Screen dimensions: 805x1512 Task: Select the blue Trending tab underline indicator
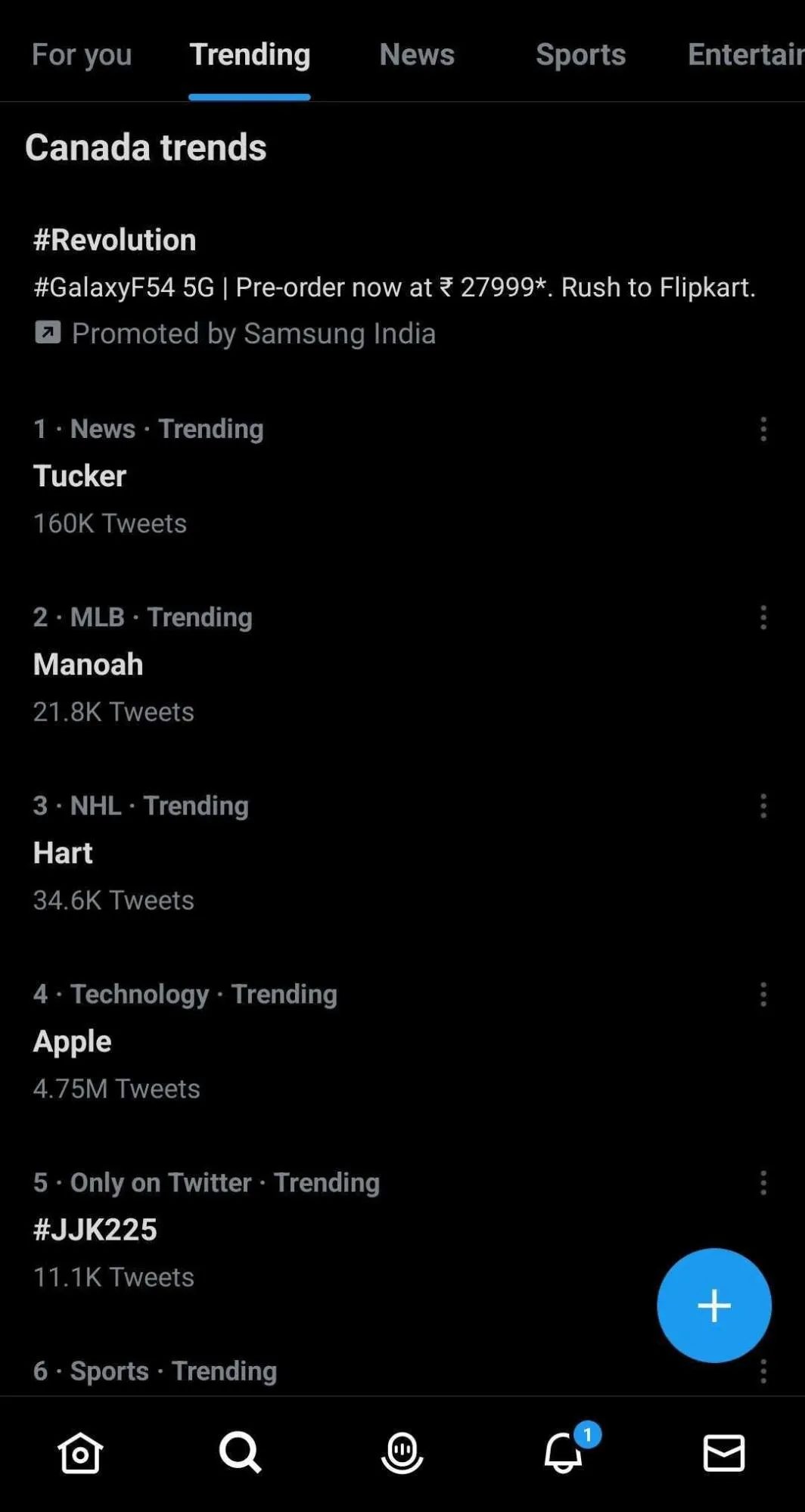(x=250, y=95)
